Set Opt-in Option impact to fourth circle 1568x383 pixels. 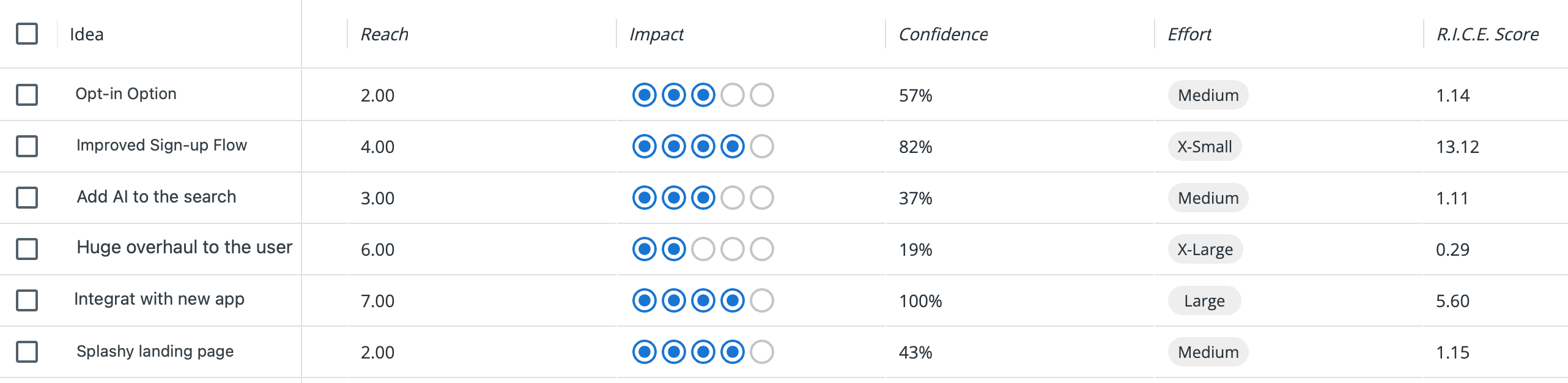pyautogui.click(x=732, y=95)
